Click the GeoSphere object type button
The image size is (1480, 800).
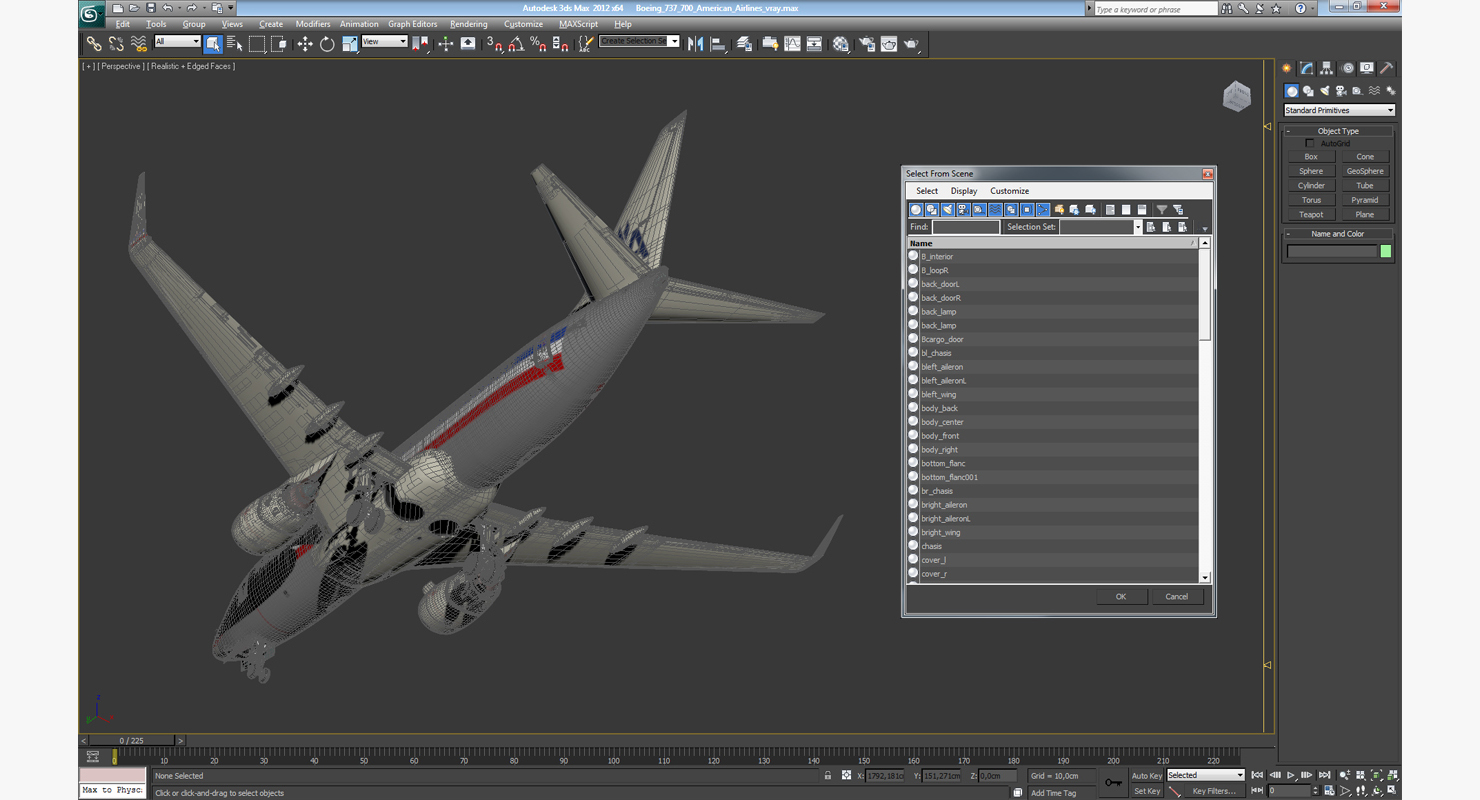coord(1365,171)
